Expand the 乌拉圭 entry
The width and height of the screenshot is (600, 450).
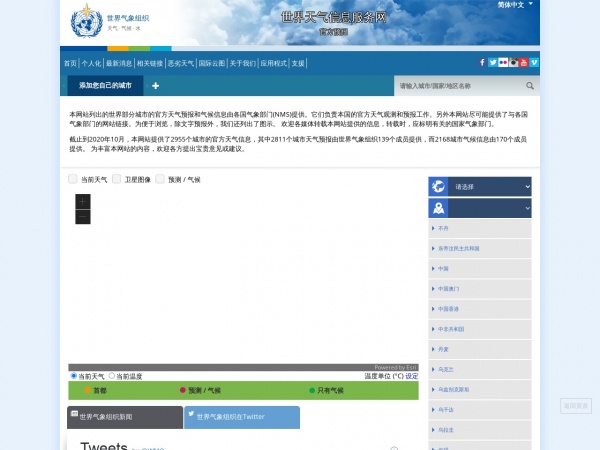pos(480,430)
